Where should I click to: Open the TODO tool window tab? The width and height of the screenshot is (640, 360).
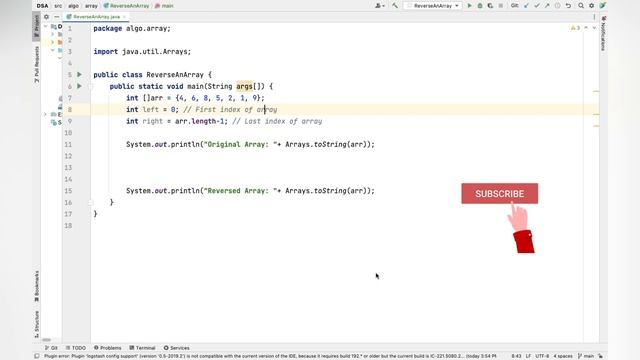76,348
